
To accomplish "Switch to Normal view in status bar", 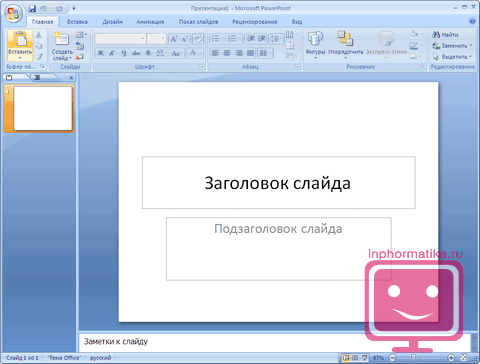I will (346, 358).
